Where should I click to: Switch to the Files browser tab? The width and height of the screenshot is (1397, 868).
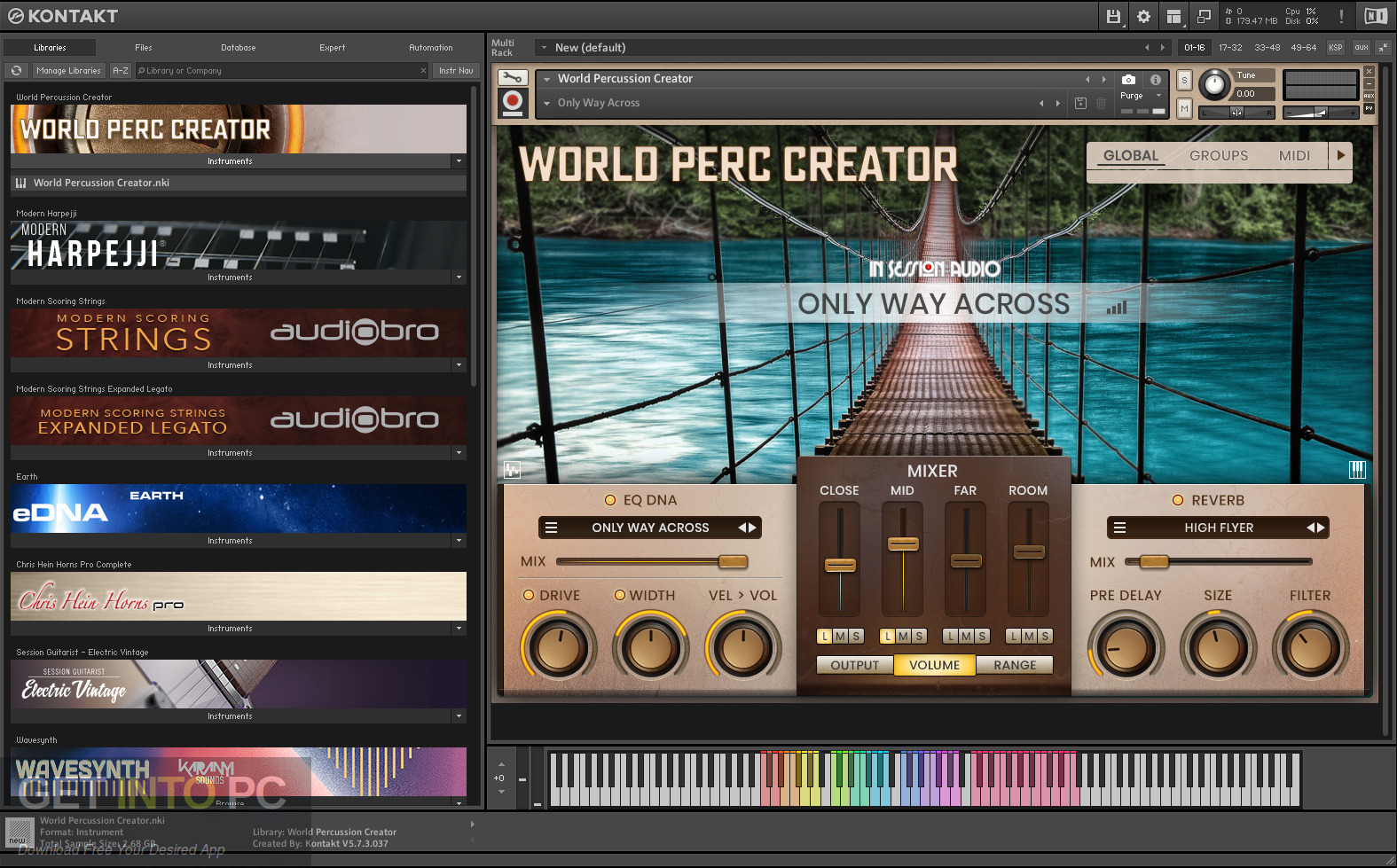[x=144, y=48]
